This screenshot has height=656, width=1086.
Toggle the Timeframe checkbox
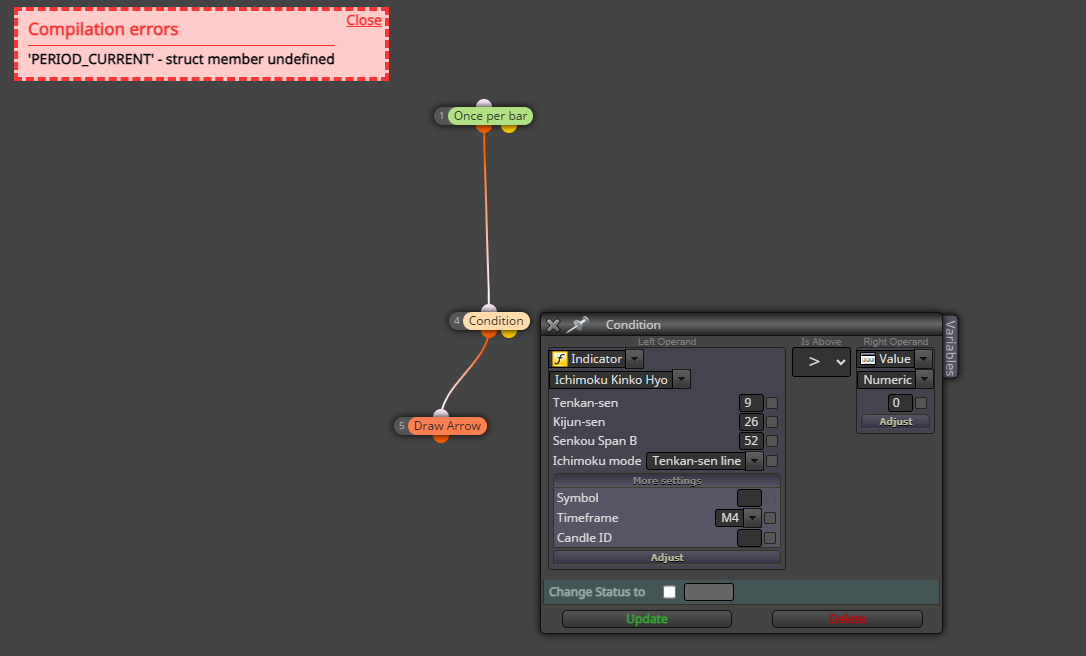point(770,517)
